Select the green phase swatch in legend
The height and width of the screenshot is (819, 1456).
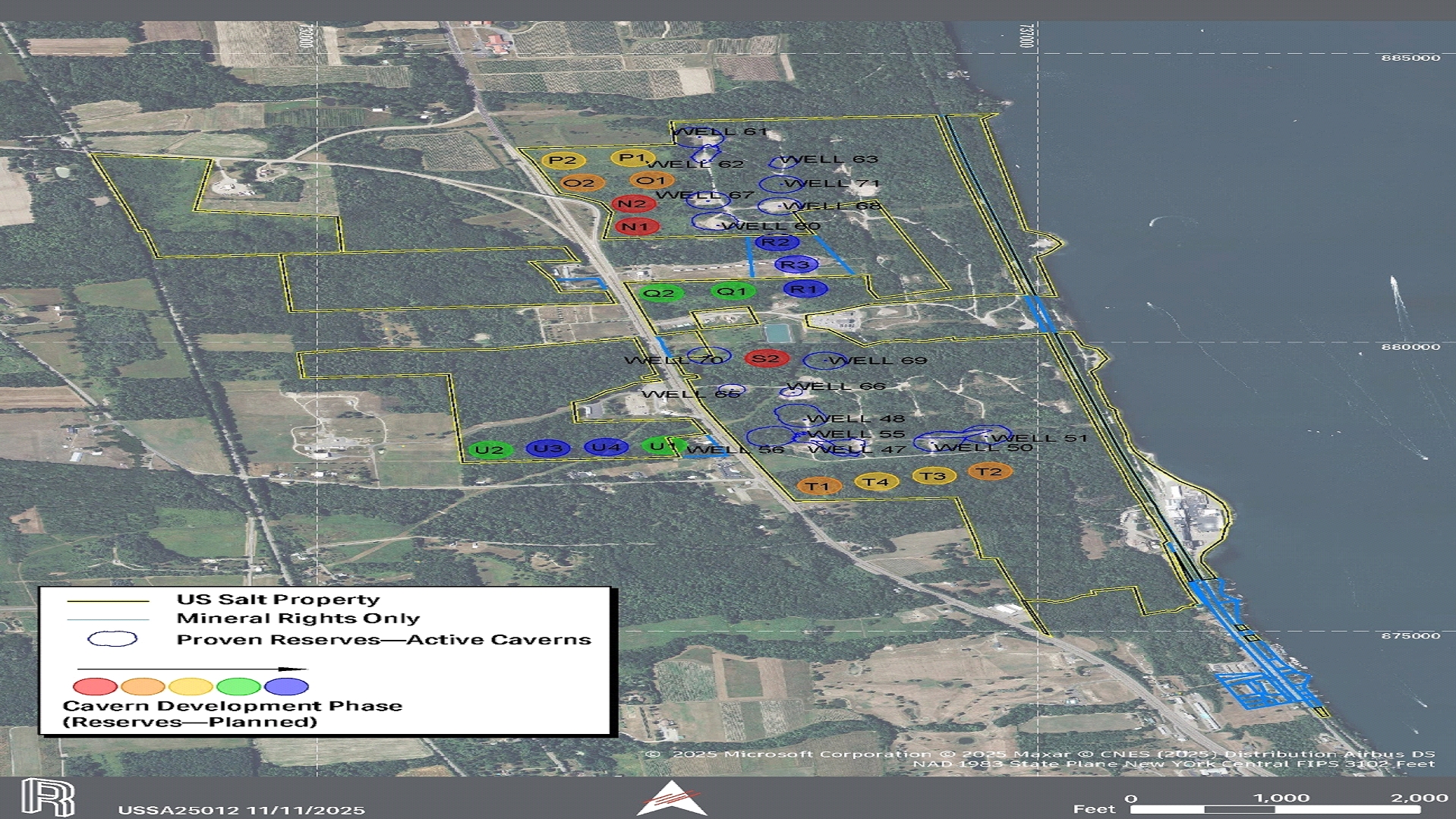coord(238,687)
